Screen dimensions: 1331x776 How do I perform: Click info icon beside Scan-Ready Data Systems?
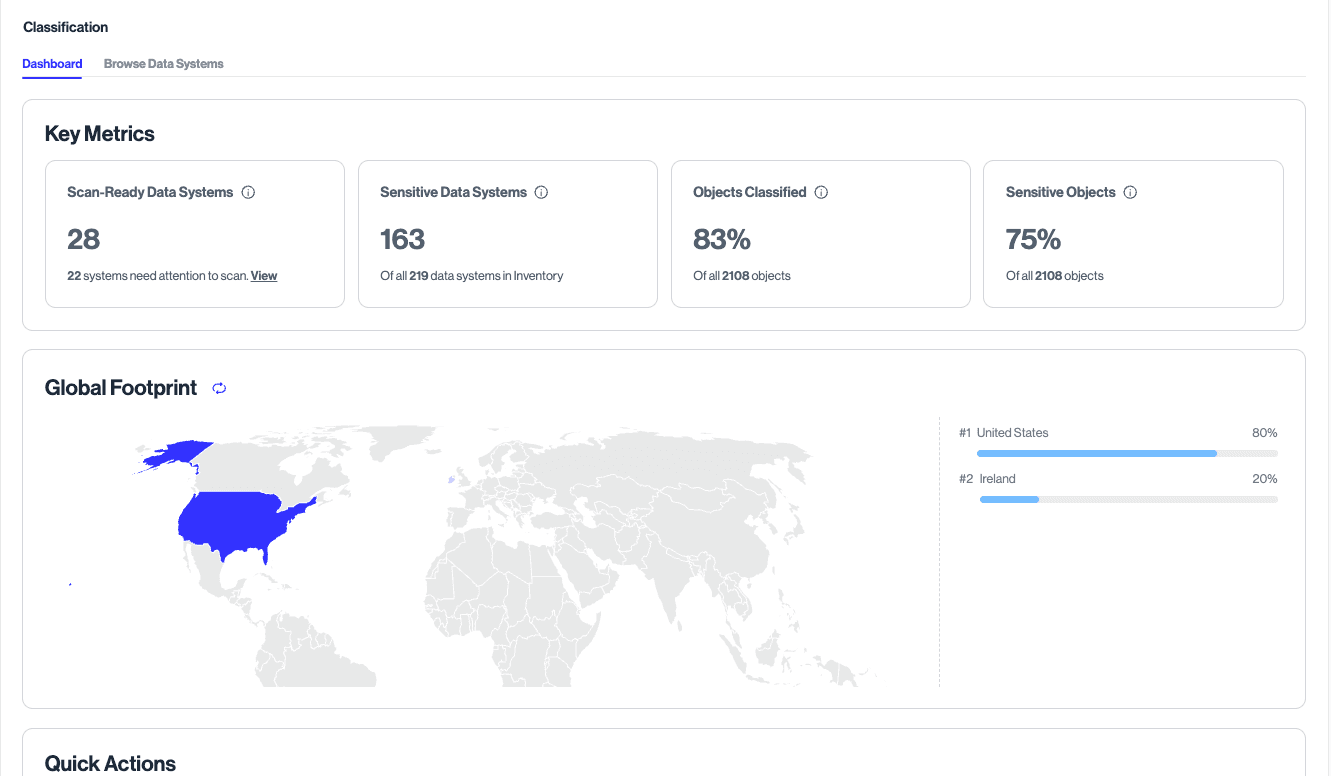tap(249, 192)
